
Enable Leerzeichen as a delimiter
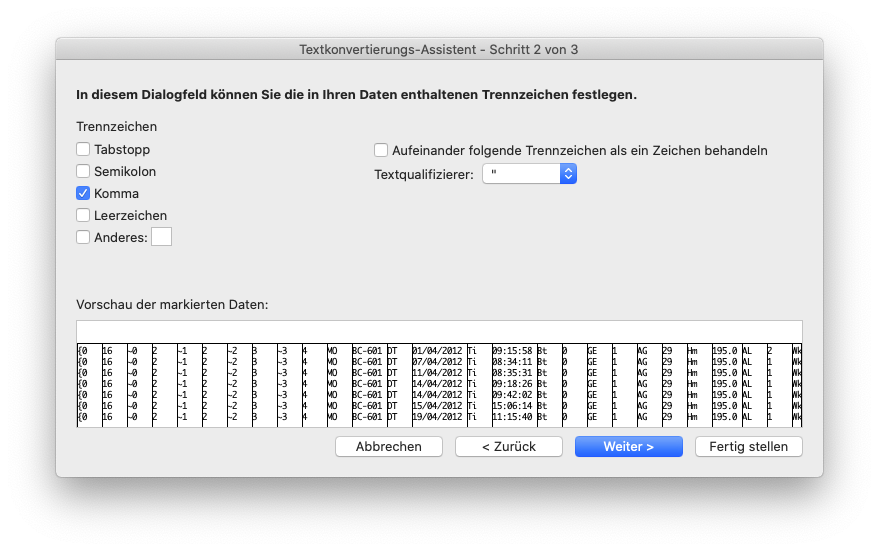pyautogui.click(x=83, y=215)
